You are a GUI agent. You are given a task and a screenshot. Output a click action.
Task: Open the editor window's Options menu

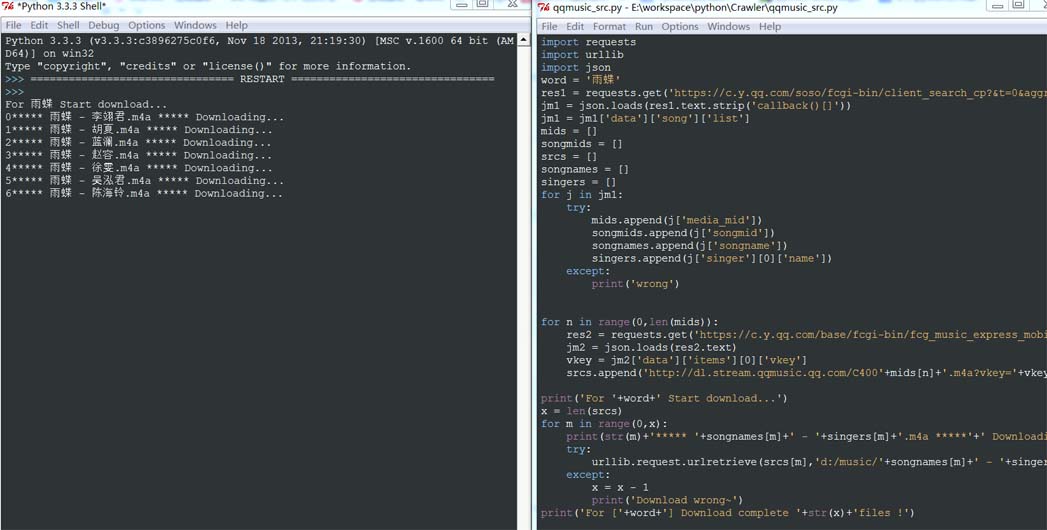point(680,27)
